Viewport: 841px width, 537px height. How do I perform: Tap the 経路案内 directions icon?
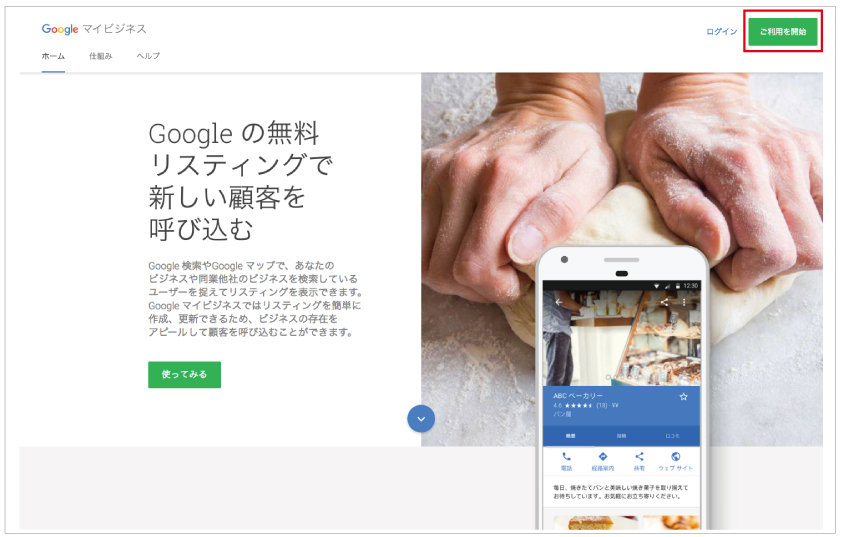click(603, 457)
